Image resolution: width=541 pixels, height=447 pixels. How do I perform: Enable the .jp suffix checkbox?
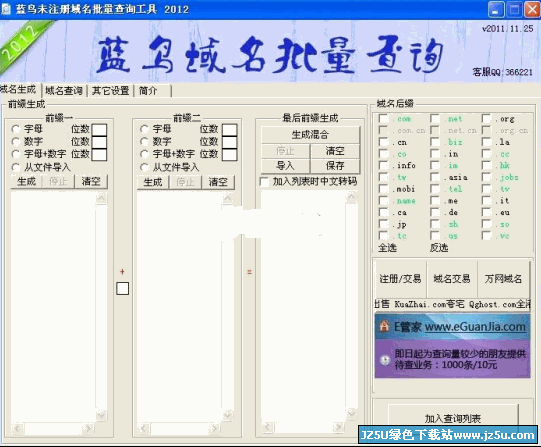click(383, 224)
